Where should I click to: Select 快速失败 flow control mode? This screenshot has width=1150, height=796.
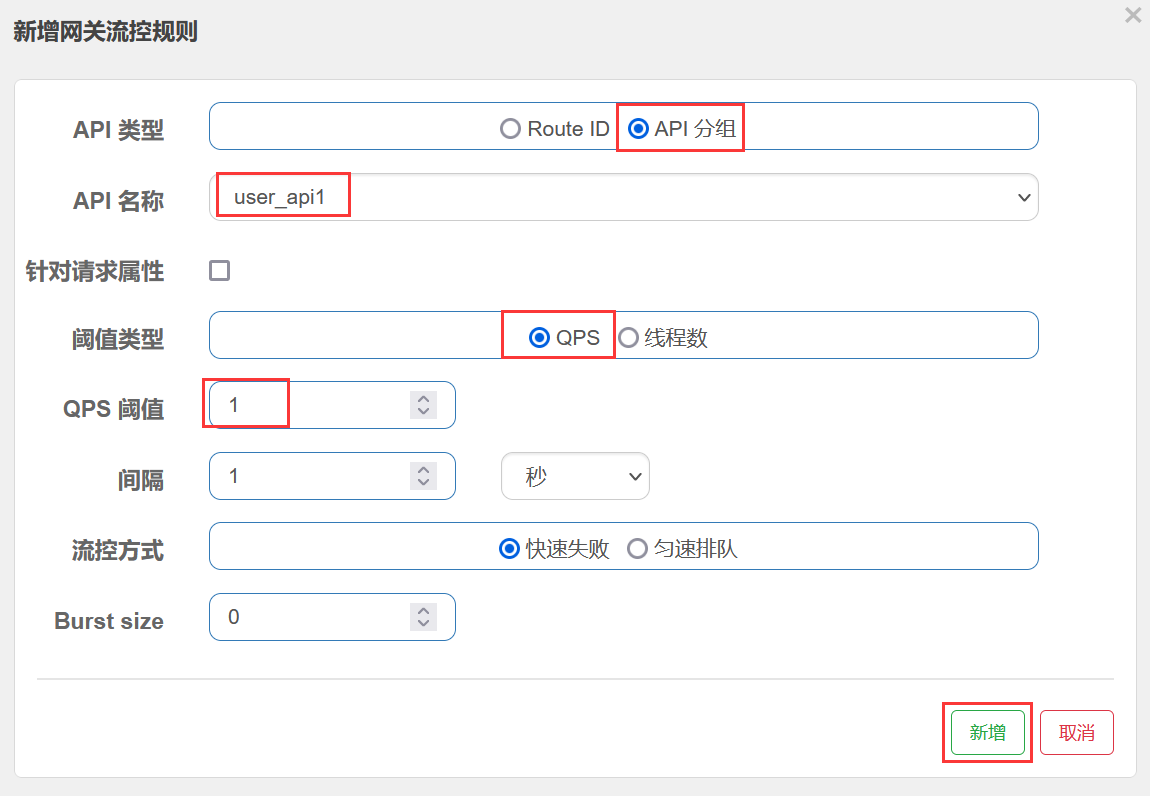click(x=509, y=549)
